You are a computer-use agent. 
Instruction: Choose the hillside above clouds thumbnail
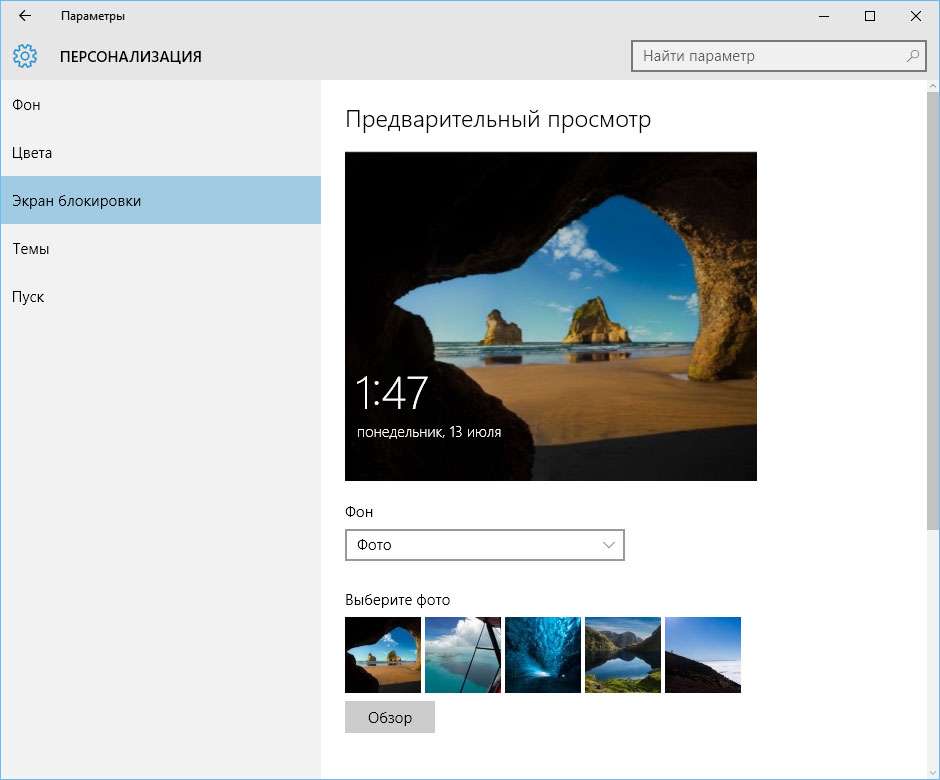(703, 655)
